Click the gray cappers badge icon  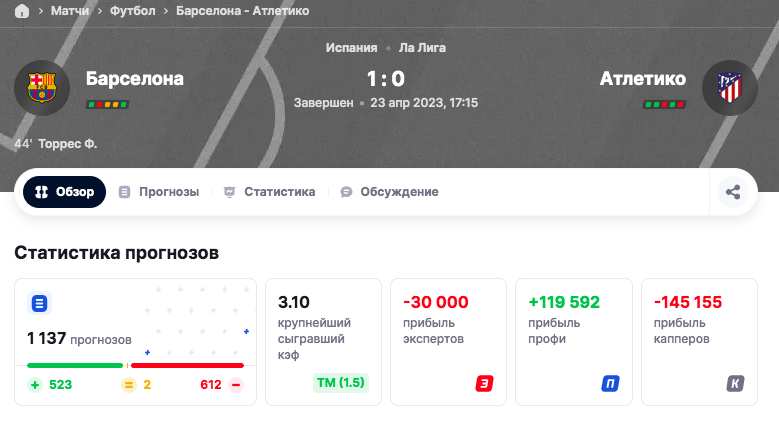(735, 383)
